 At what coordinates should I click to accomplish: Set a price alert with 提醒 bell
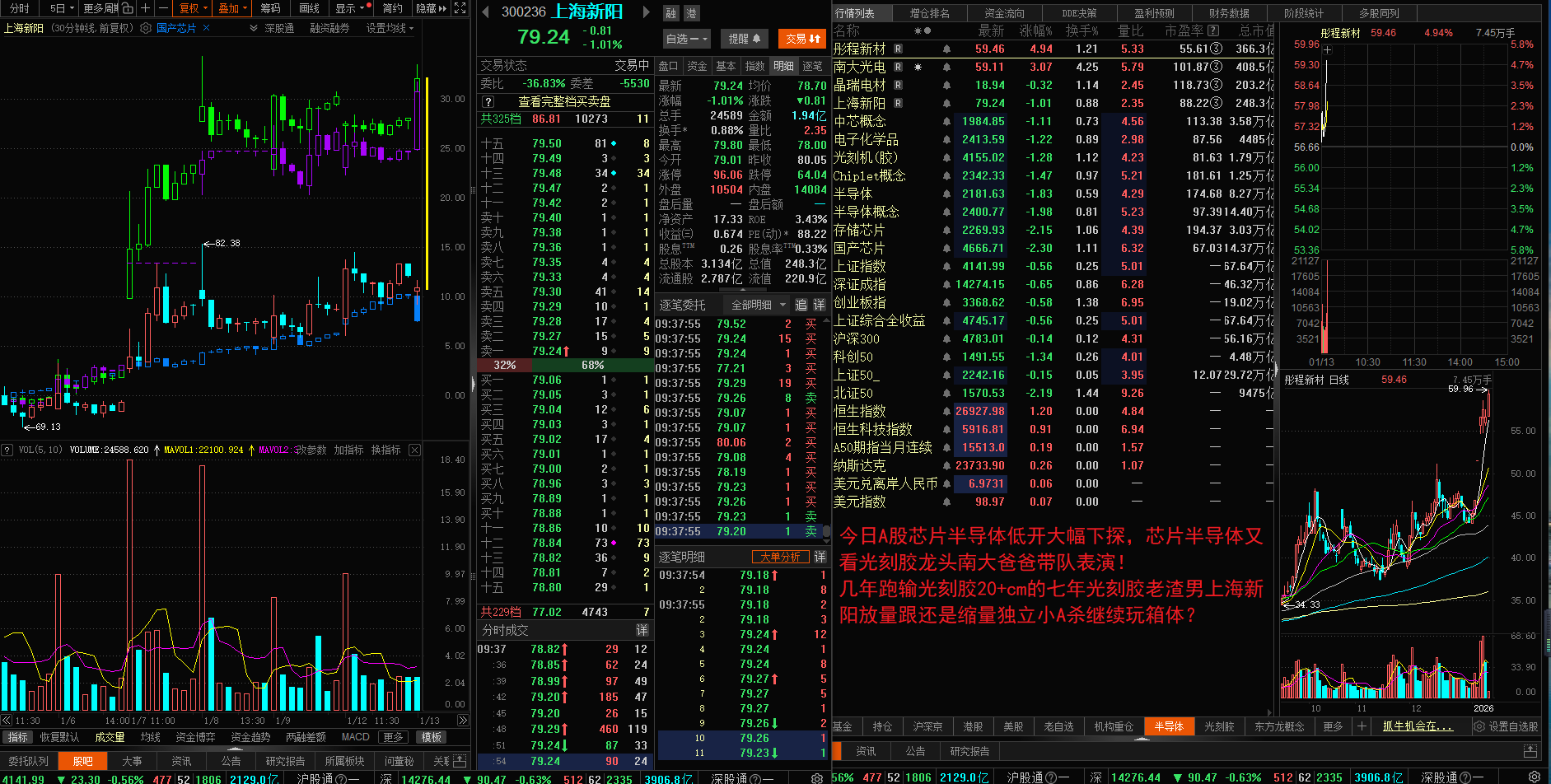tap(744, 39)
